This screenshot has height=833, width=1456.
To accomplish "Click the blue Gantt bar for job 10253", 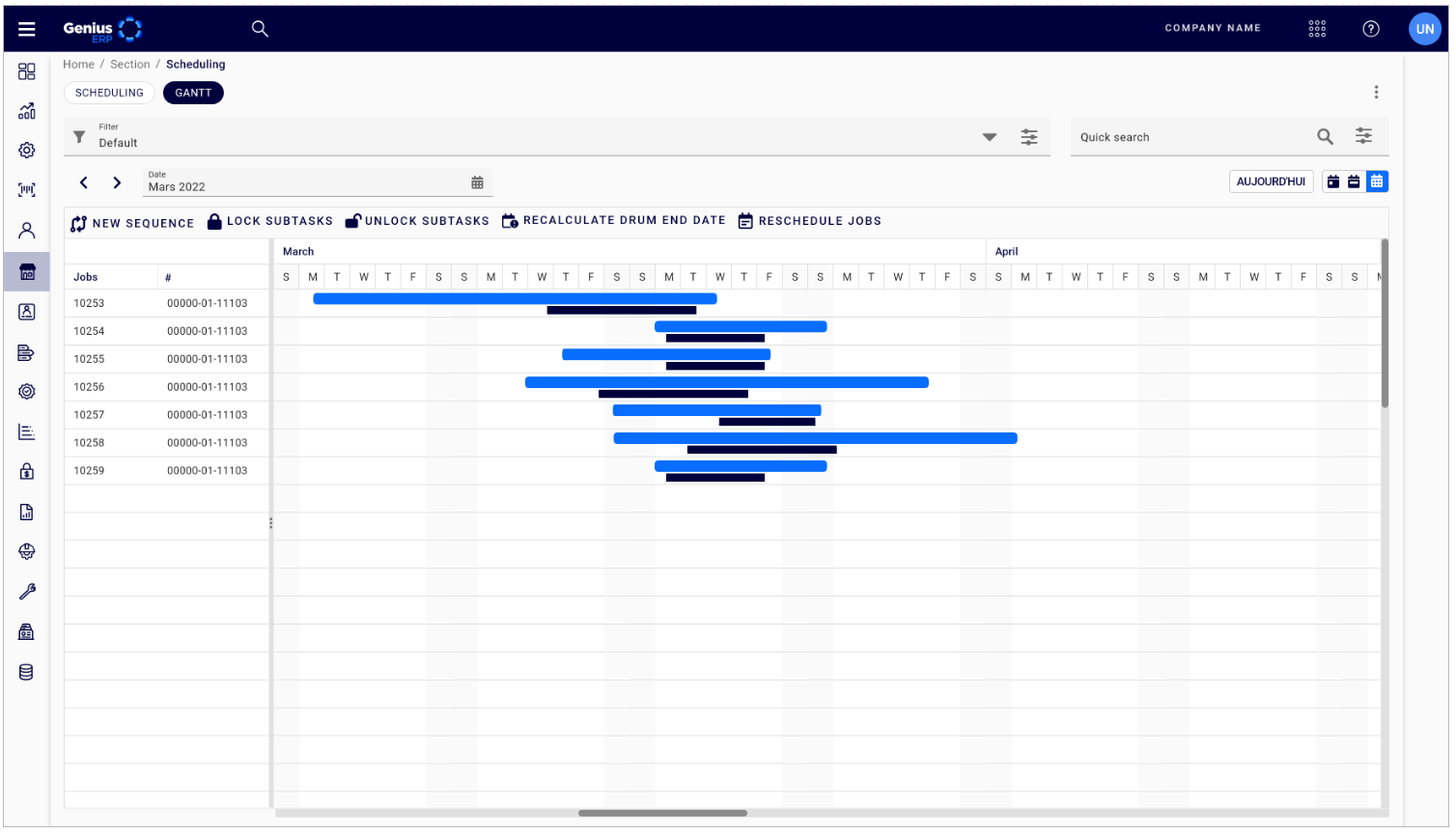I will tap(515, 298).
